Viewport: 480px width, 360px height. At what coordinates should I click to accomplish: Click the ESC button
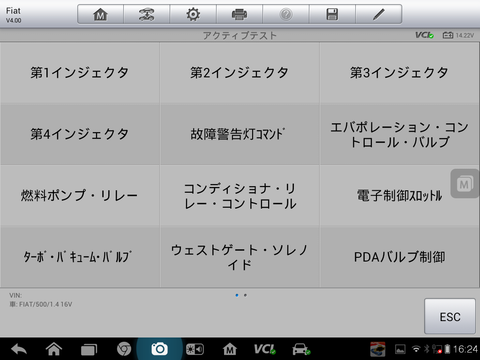point(450,316)
